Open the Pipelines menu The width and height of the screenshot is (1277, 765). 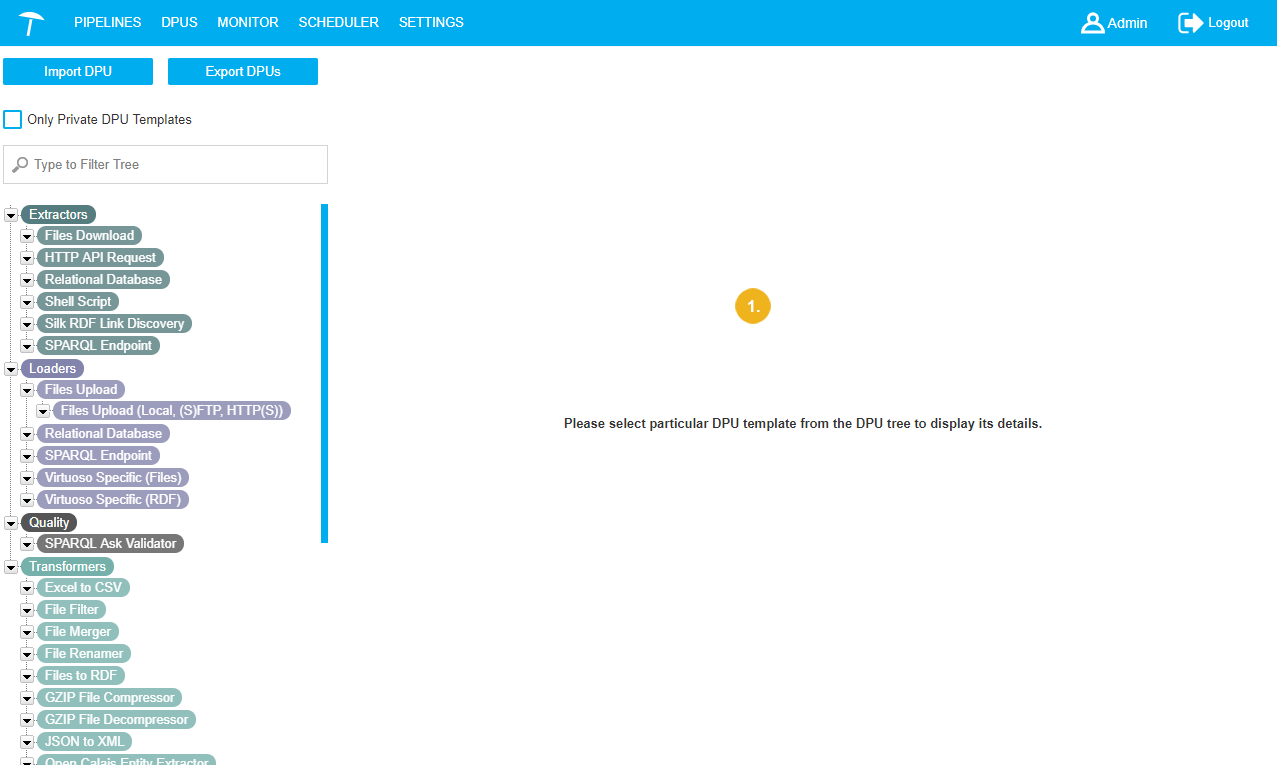[108, 23]
